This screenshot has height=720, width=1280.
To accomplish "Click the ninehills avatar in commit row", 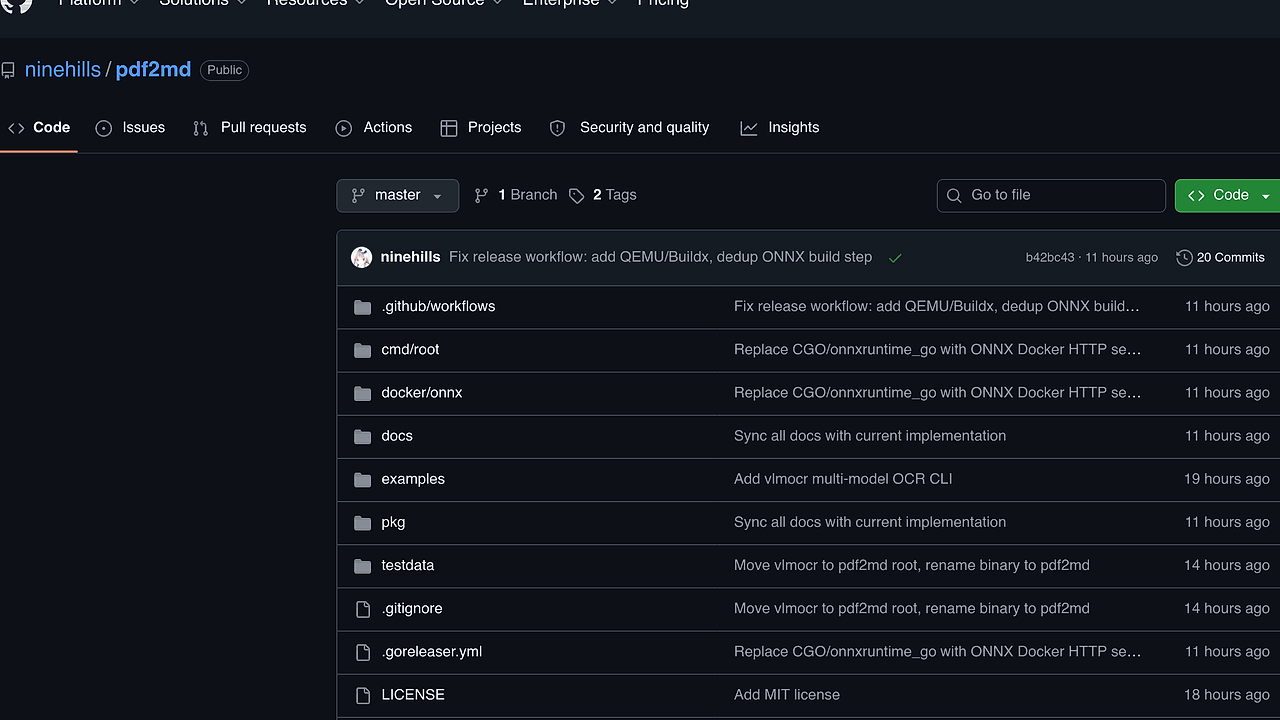I will 362,257.
